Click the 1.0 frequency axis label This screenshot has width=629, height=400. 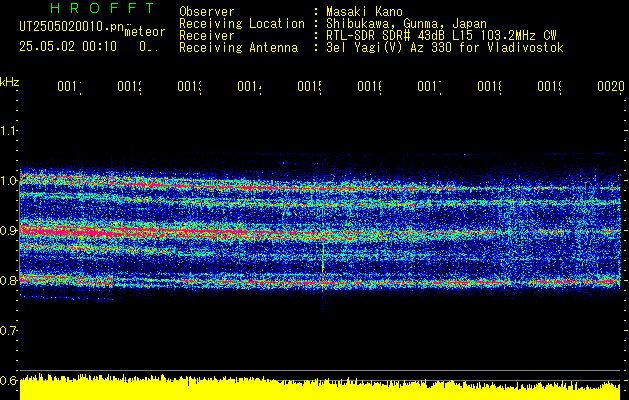point(8,181)
